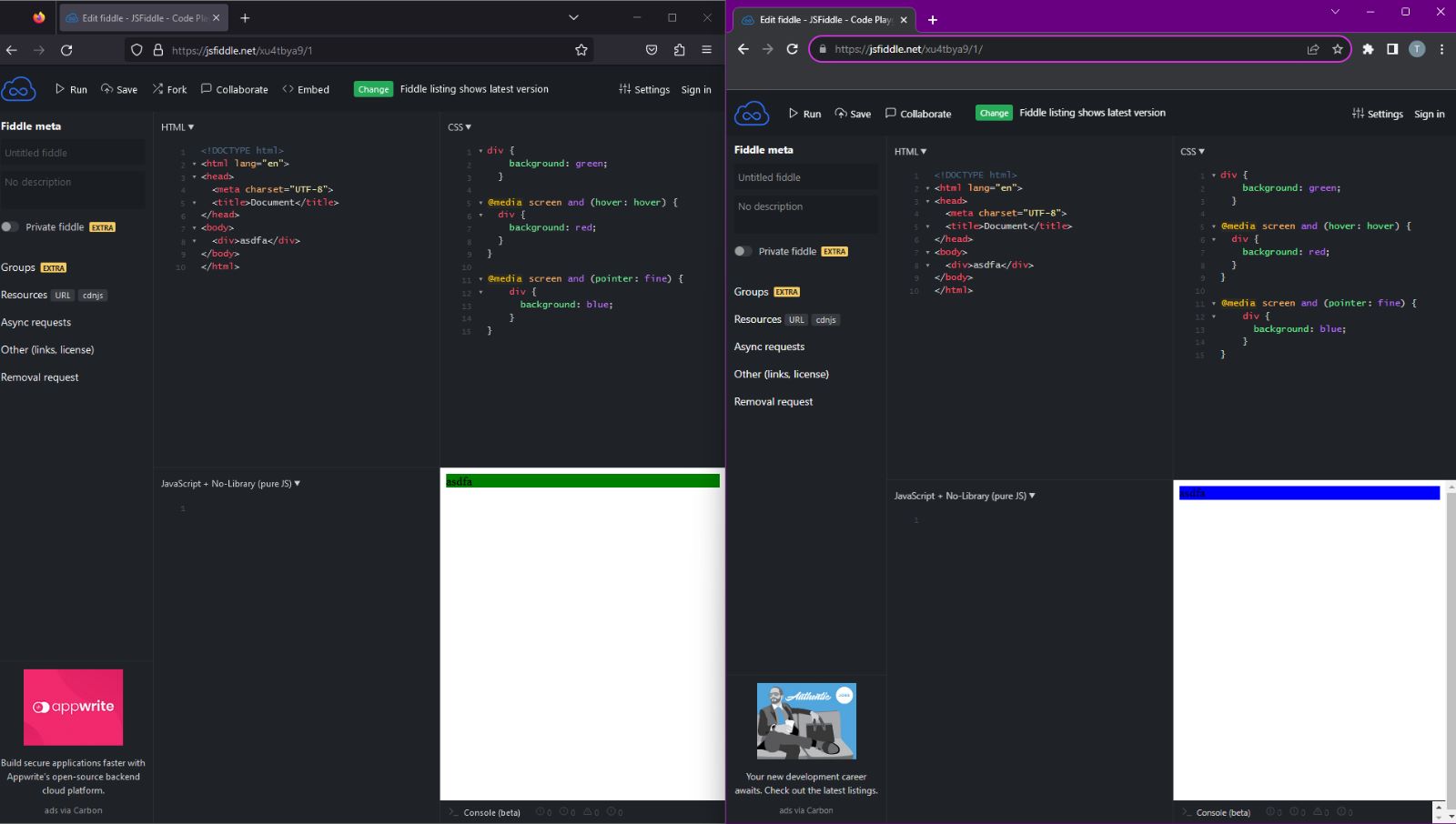Click the JSFiddle cloud logo in Chrome window
The height and width of the screenshot is (824, 1456).
tap(752, 114)
